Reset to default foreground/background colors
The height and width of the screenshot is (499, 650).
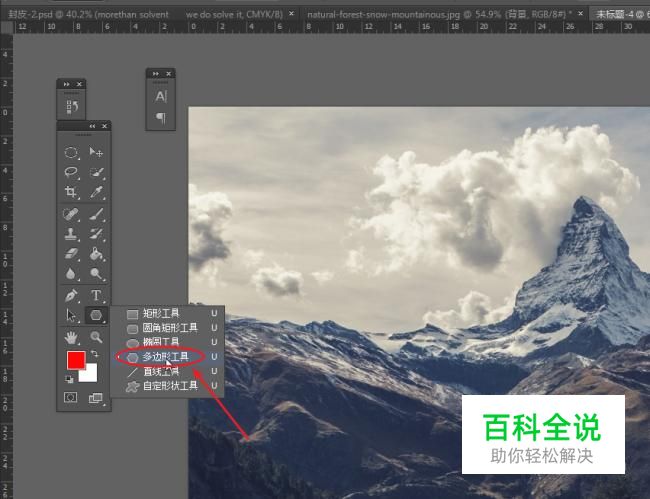[69, 379]
